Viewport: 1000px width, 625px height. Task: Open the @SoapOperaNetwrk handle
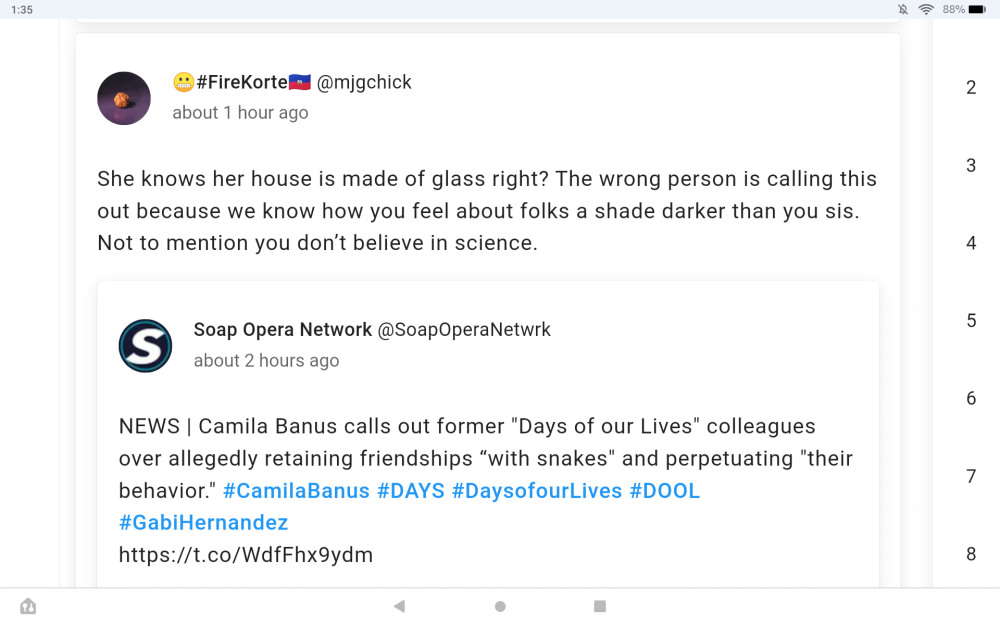point(464,329)
